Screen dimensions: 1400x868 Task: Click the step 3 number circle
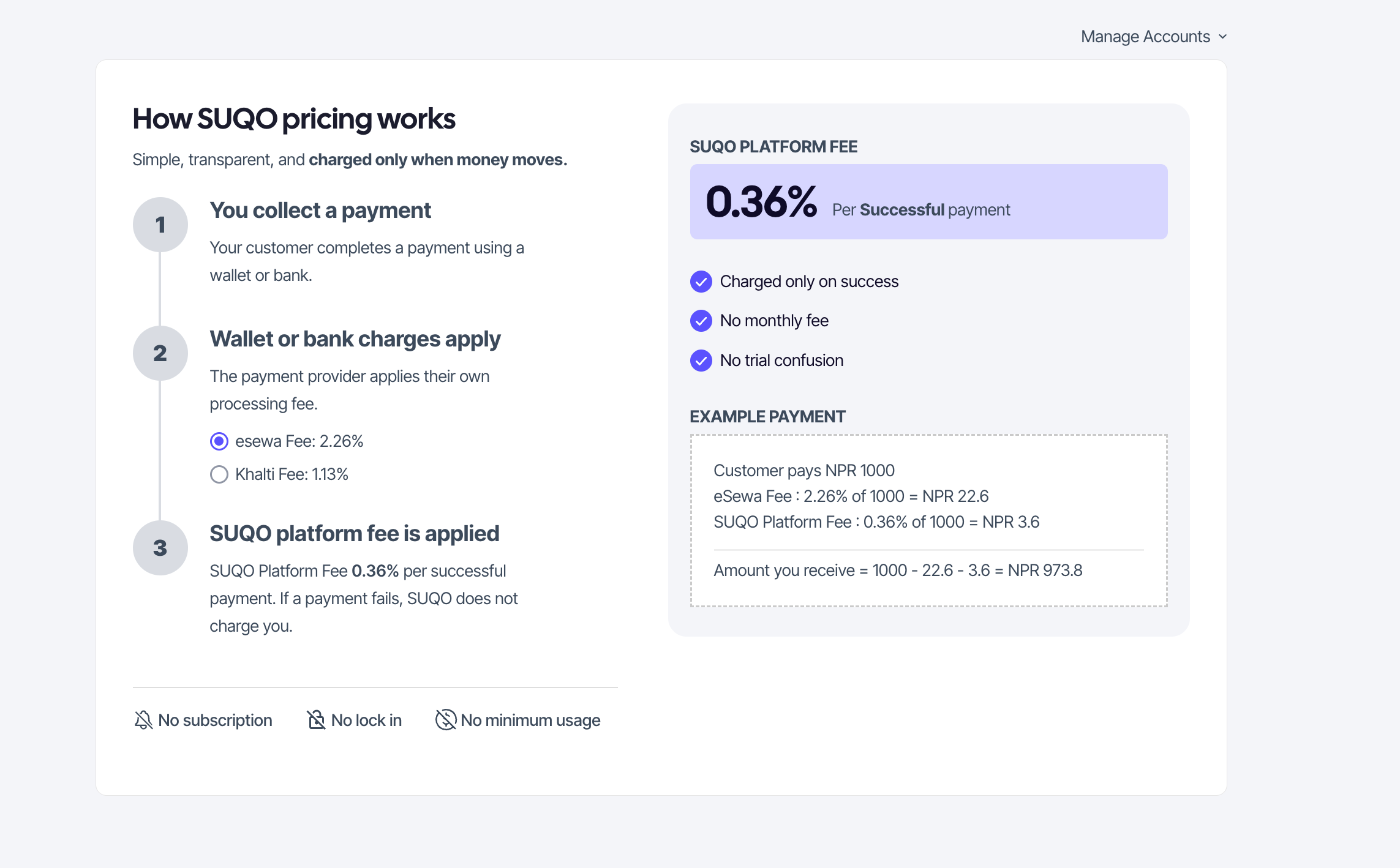(160, 548)
